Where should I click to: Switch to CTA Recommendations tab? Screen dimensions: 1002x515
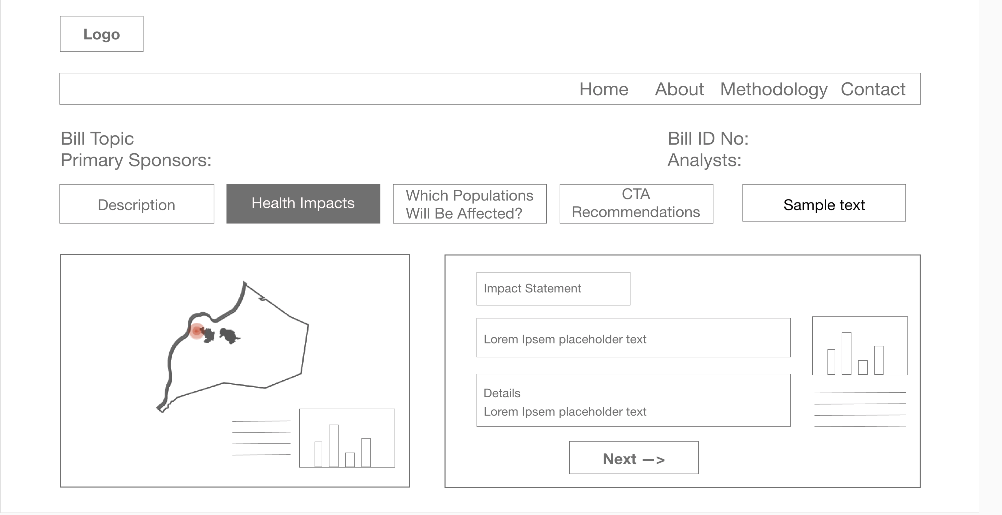click(636, 203)
